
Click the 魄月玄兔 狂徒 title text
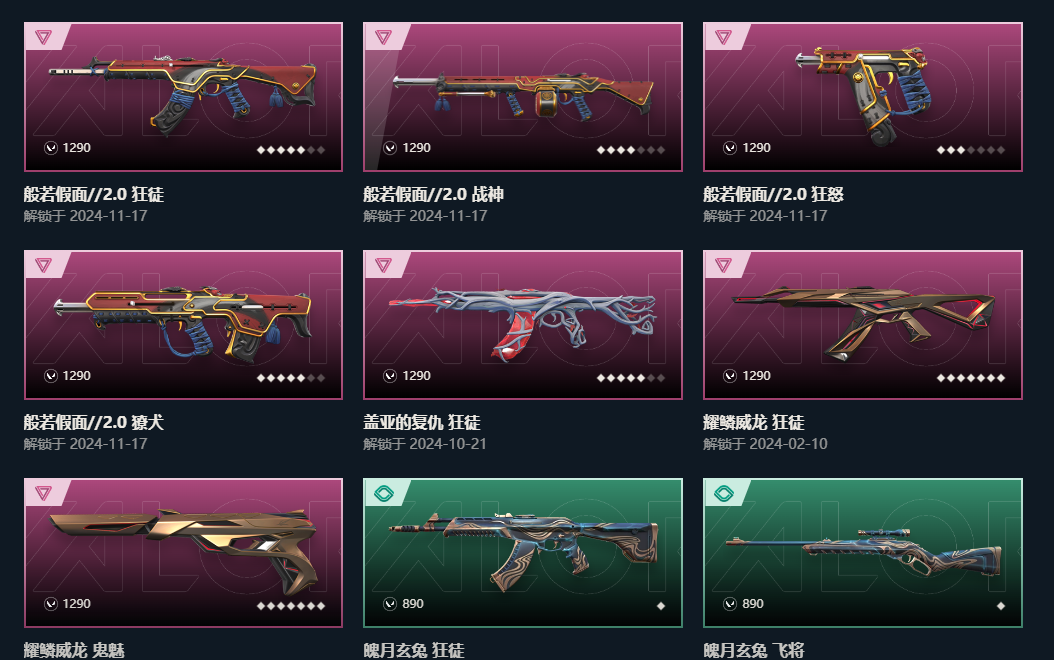pyautogui.click(x=413, y=650)
